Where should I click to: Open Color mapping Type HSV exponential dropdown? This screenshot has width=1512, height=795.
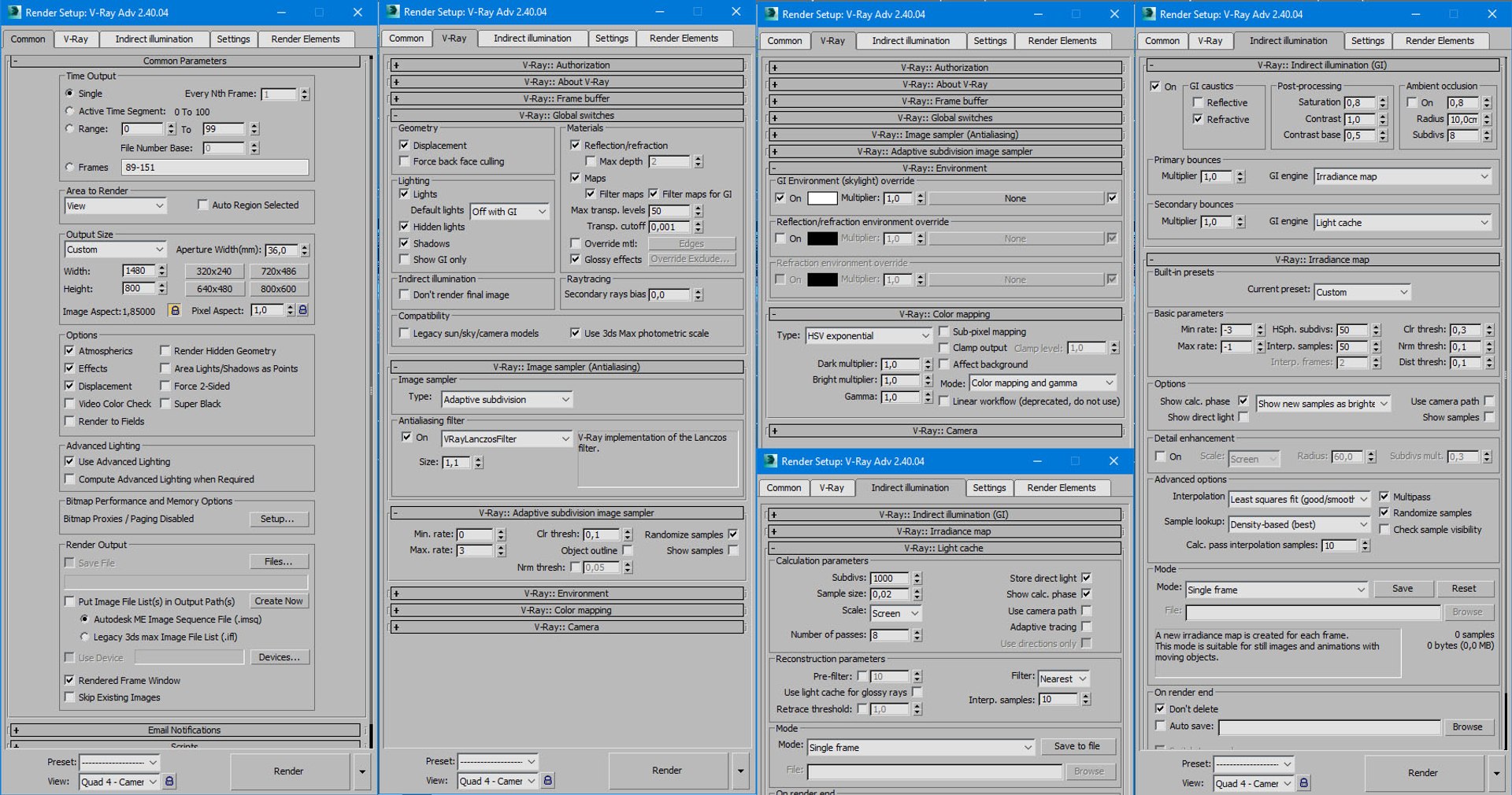(869, 336)
